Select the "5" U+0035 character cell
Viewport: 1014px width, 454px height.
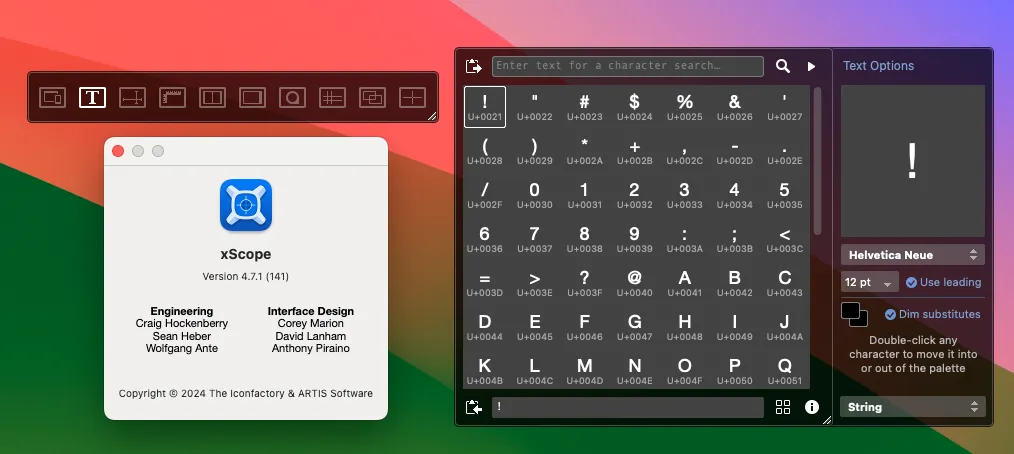click(x=784, y=195)
